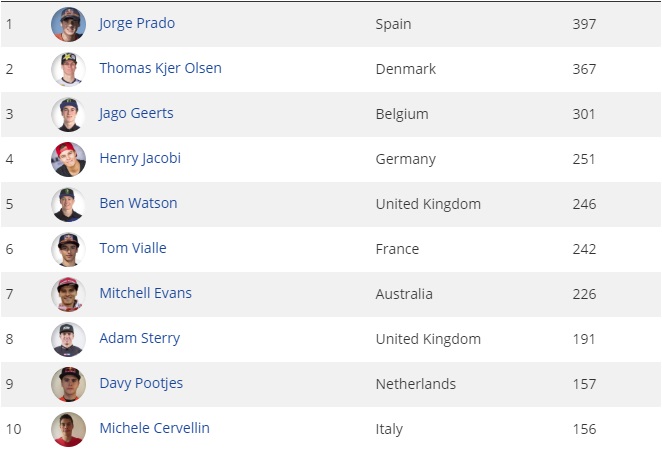Select the Michele Cervellin name link
Viewport: 662px width, 453px height.
[x=154, y=428]
